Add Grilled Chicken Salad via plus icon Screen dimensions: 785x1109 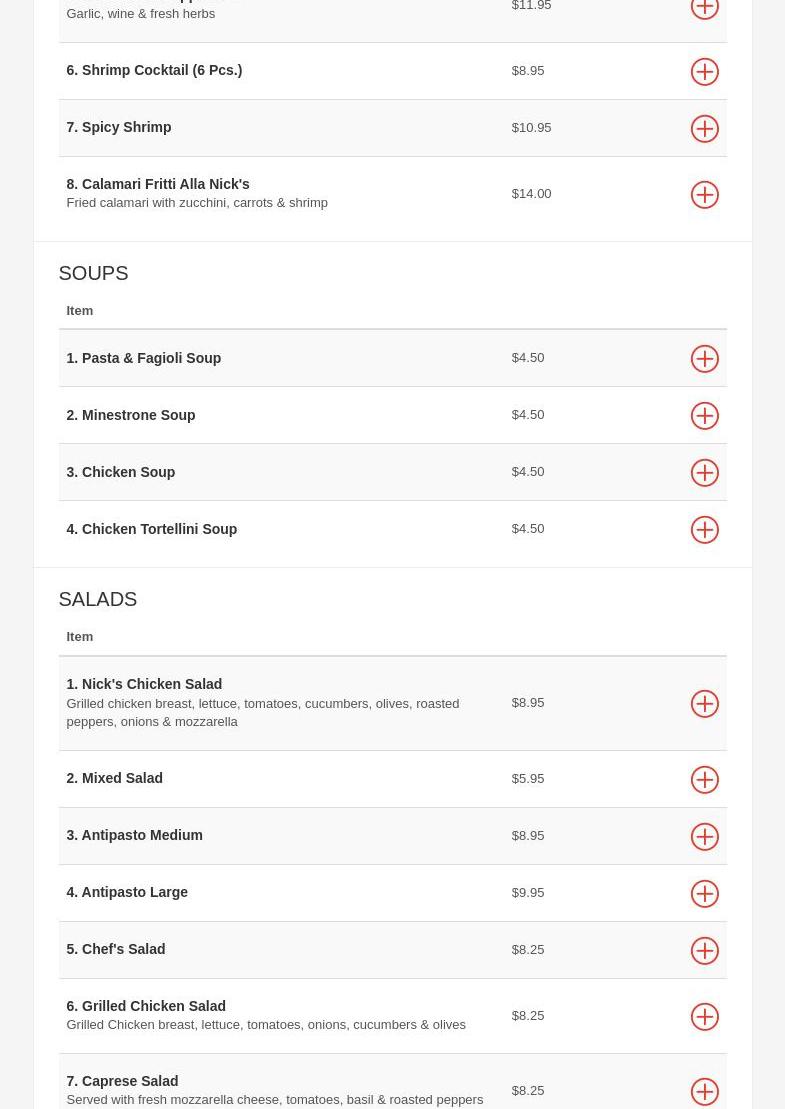tap(704, 1017)
